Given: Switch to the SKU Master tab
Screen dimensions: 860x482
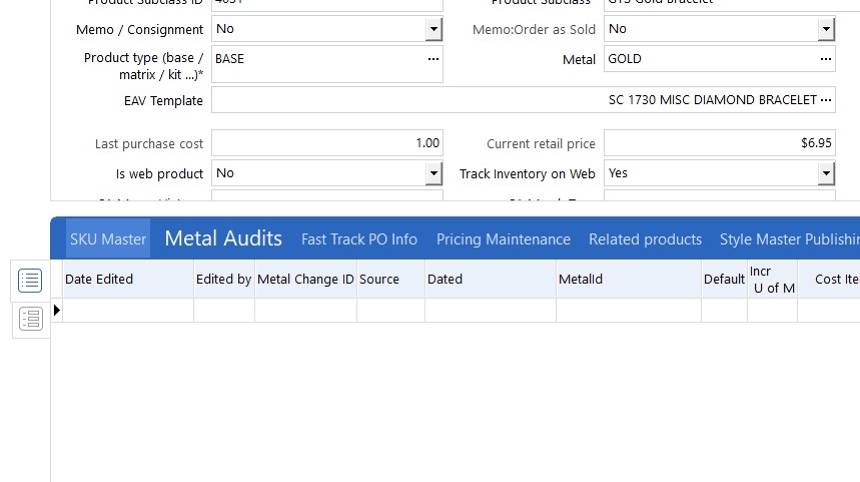Looking at the screenshot, I should (x=108, y=239).
